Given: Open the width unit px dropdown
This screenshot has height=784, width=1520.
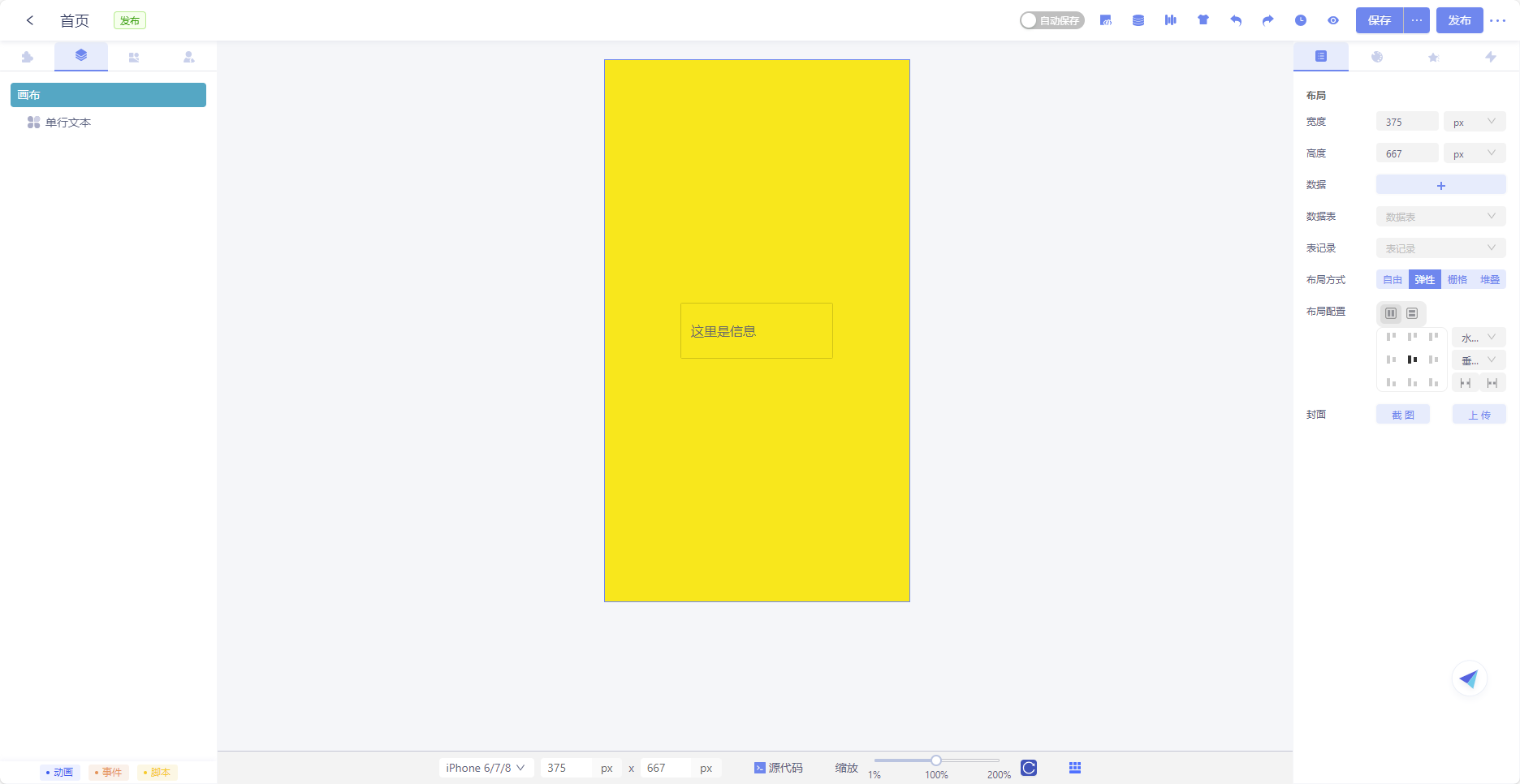Looking at the screenshot, I should 1475,122.
